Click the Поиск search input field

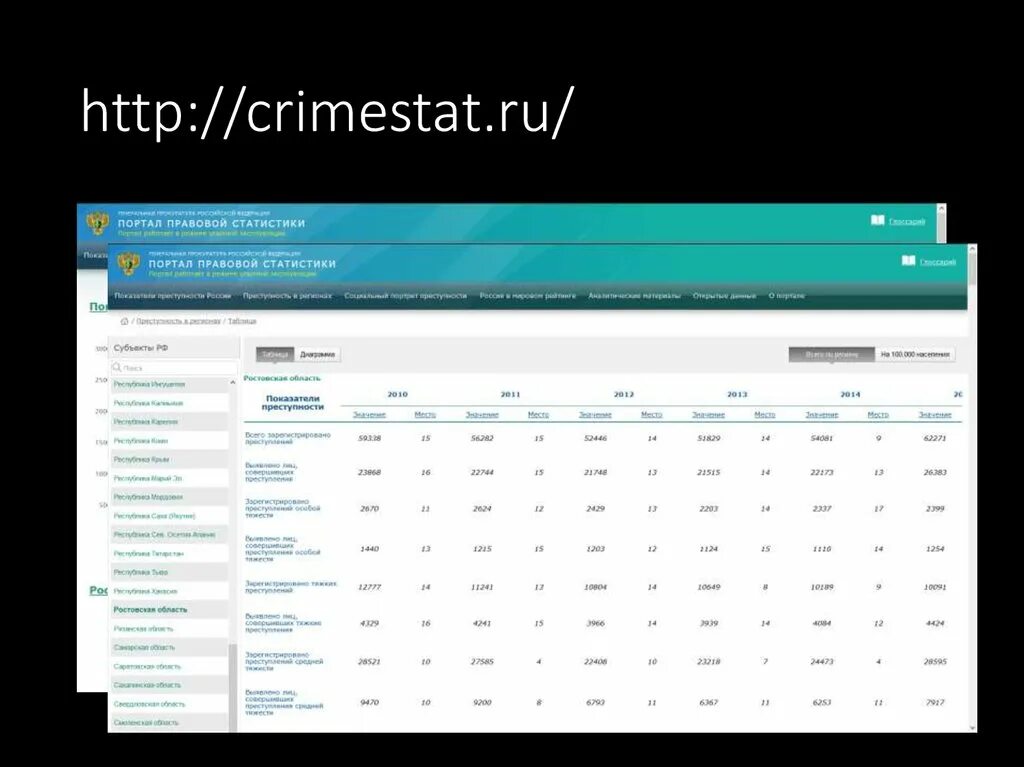pos(175,367)
